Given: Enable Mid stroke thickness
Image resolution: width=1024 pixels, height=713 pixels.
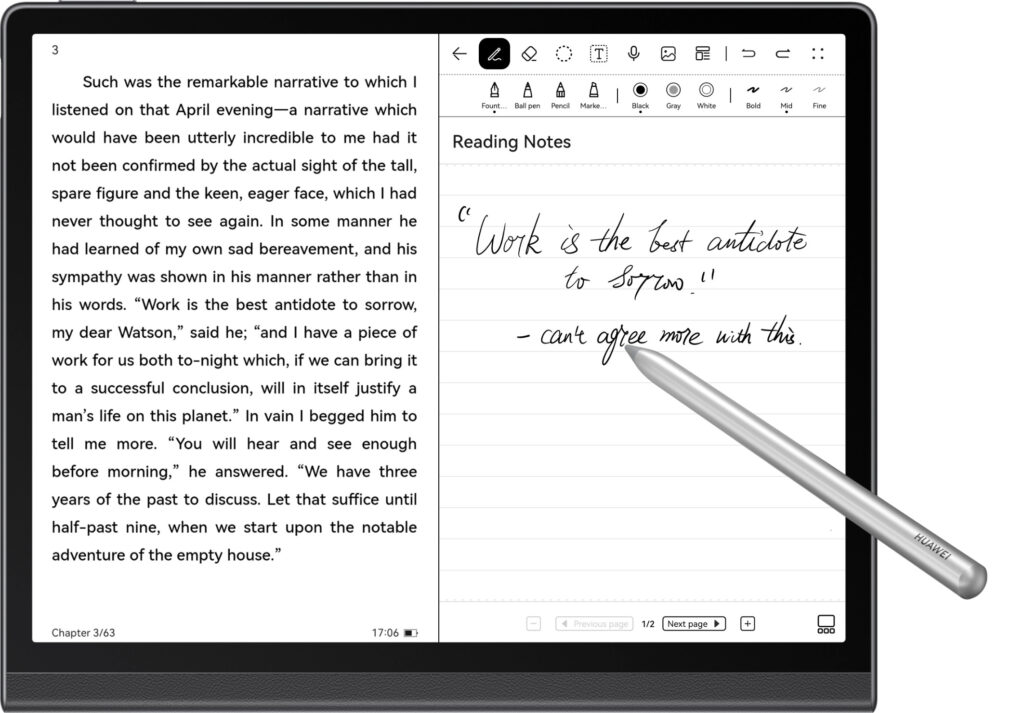Looking at the screenshot, I should point(786,96).
